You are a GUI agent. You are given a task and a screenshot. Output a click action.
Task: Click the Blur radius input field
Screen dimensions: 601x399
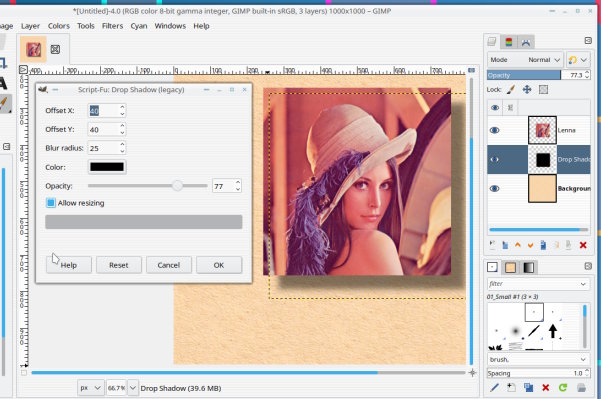tap(103, 148)
